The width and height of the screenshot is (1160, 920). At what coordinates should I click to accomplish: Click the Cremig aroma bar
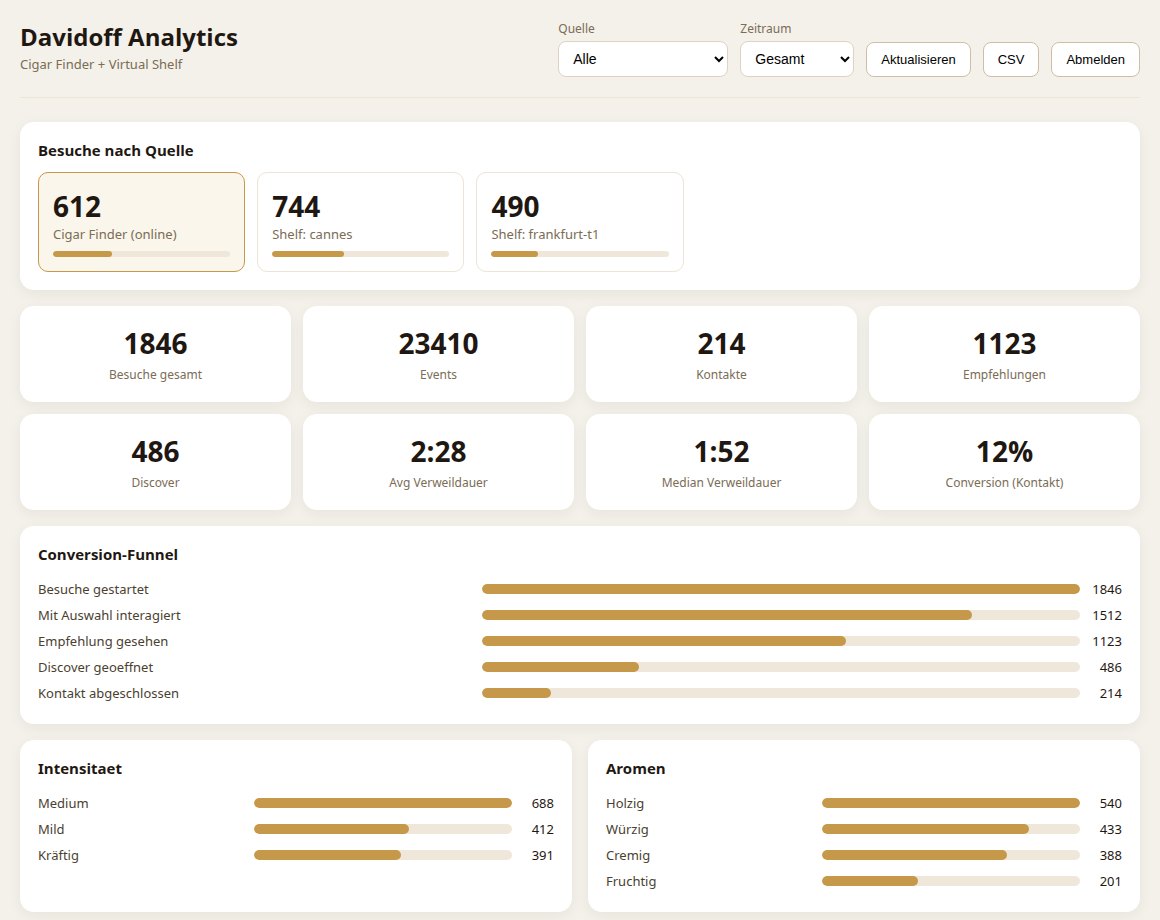951,855
